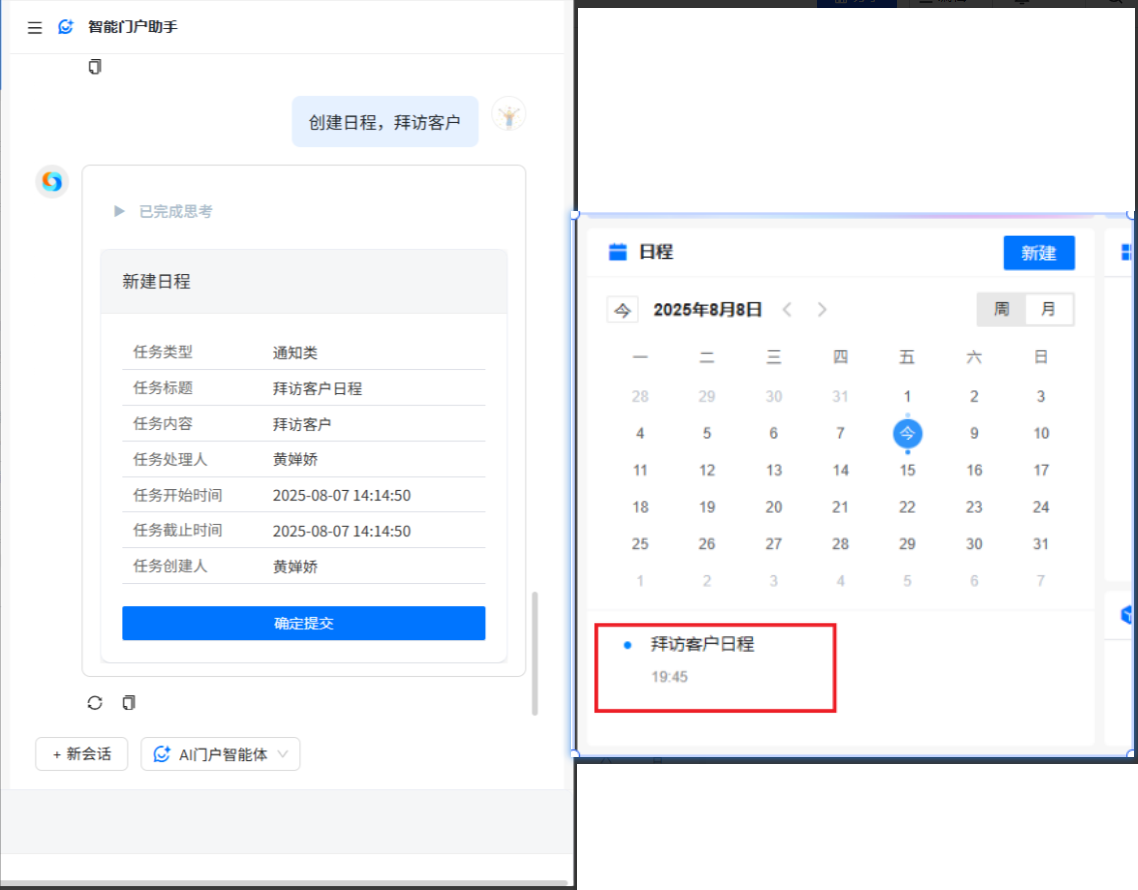Start a new chat with 新会话
This screenshot has height=890, width=1138.
point(82,755)
